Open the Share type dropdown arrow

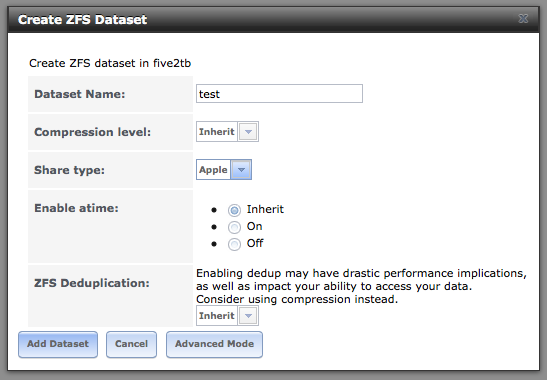pos(241,170)
